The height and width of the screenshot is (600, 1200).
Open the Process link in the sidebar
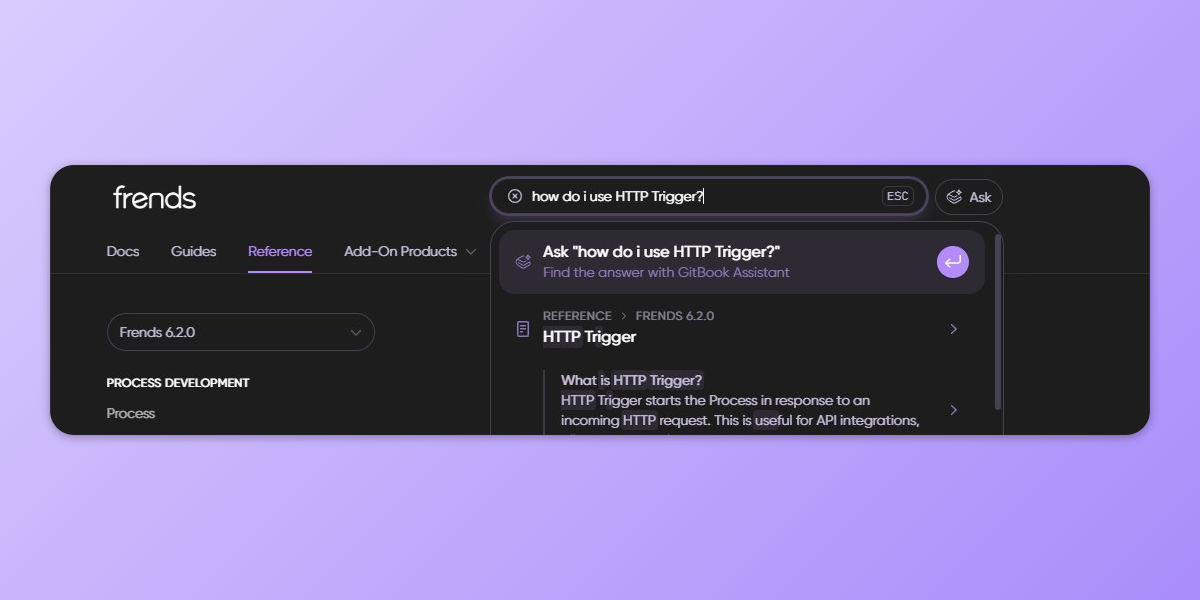coord(131,413)
